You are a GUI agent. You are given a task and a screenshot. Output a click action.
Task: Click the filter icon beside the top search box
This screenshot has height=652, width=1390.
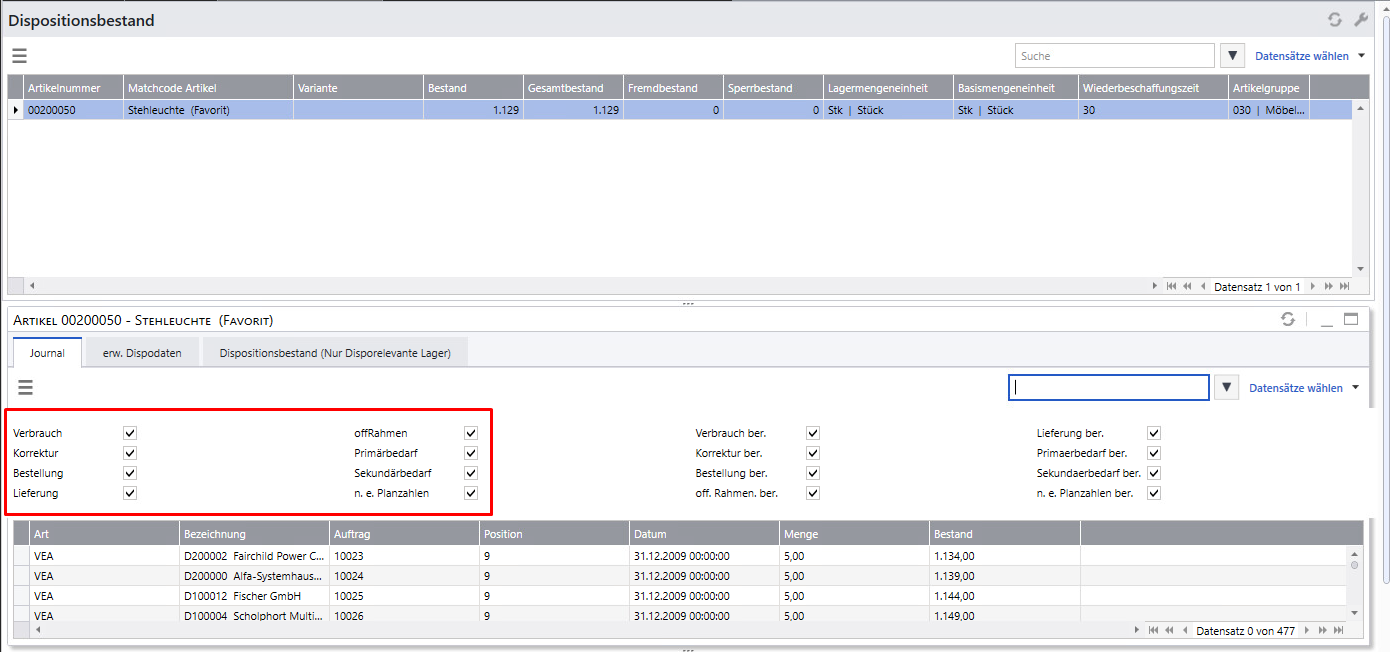pyautogui.click(x=1233, y=56)
